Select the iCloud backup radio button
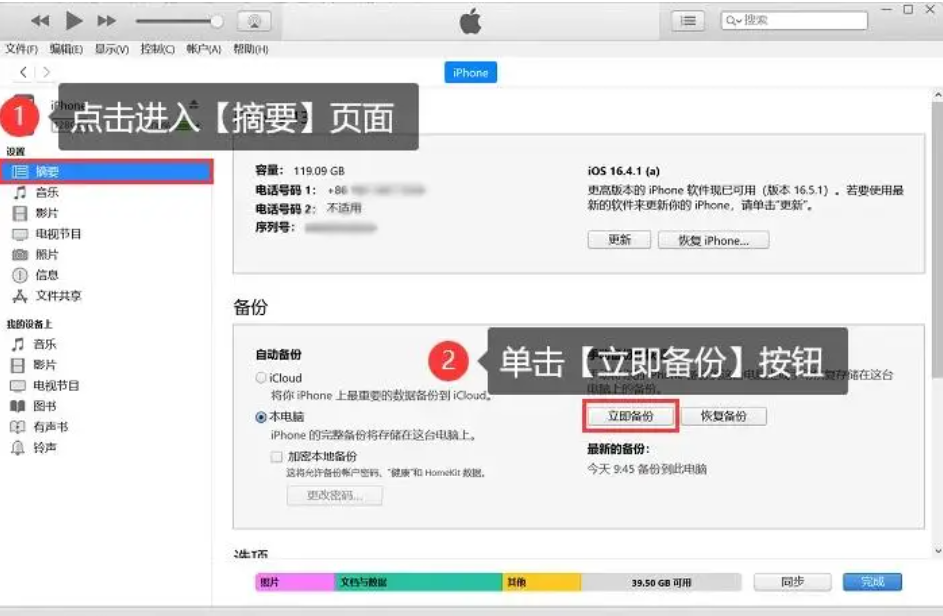The width and height of the screenshot is (943, 616). [x=261, y=378]
